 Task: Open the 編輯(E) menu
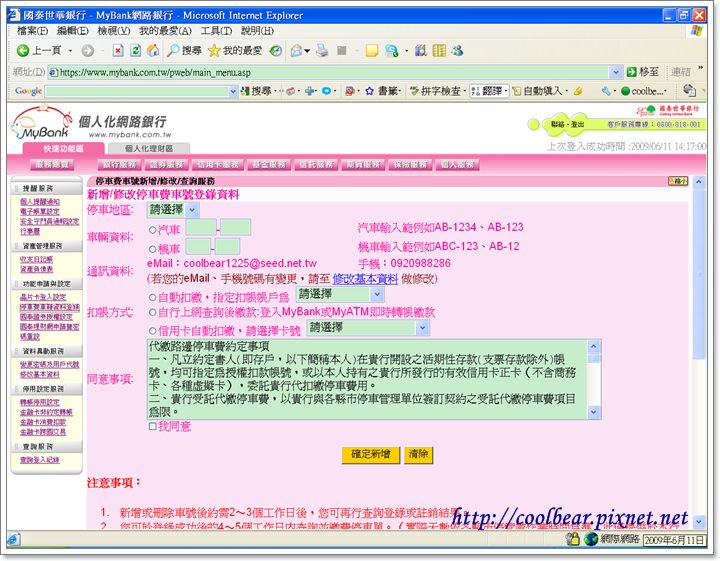tap(73, 31)
